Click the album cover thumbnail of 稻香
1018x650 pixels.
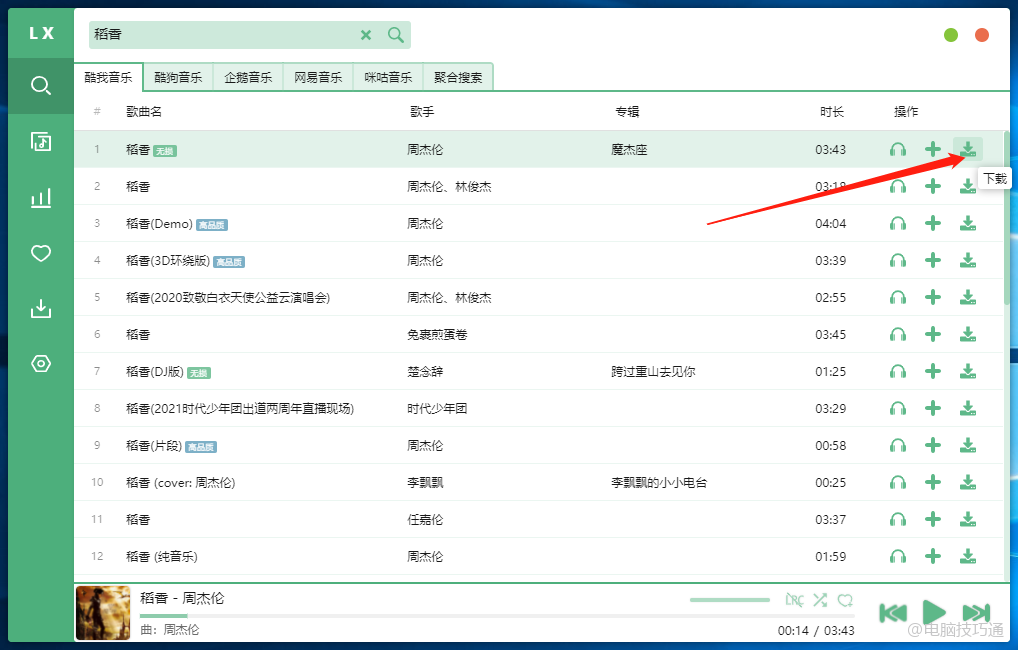coord(103,612)
